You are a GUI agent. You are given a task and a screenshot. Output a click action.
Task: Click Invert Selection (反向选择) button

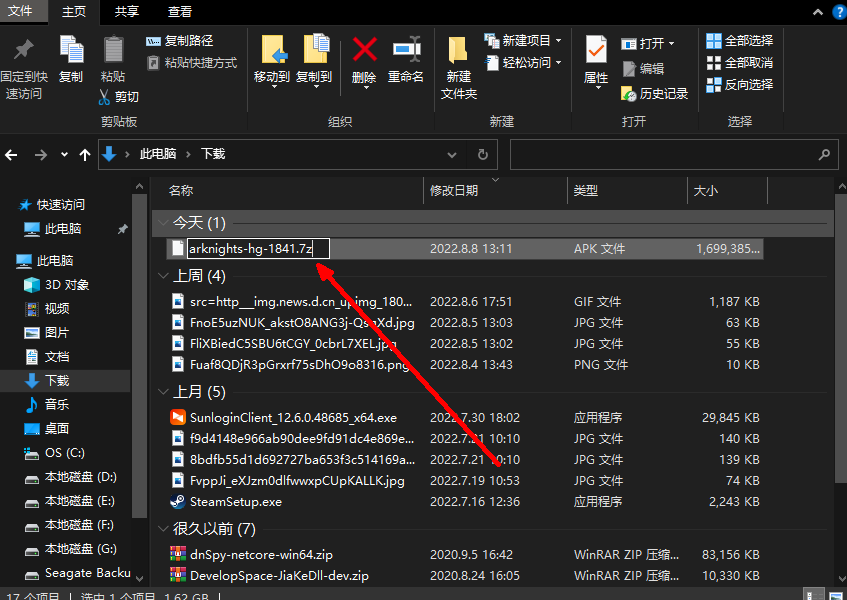[739, 85]
